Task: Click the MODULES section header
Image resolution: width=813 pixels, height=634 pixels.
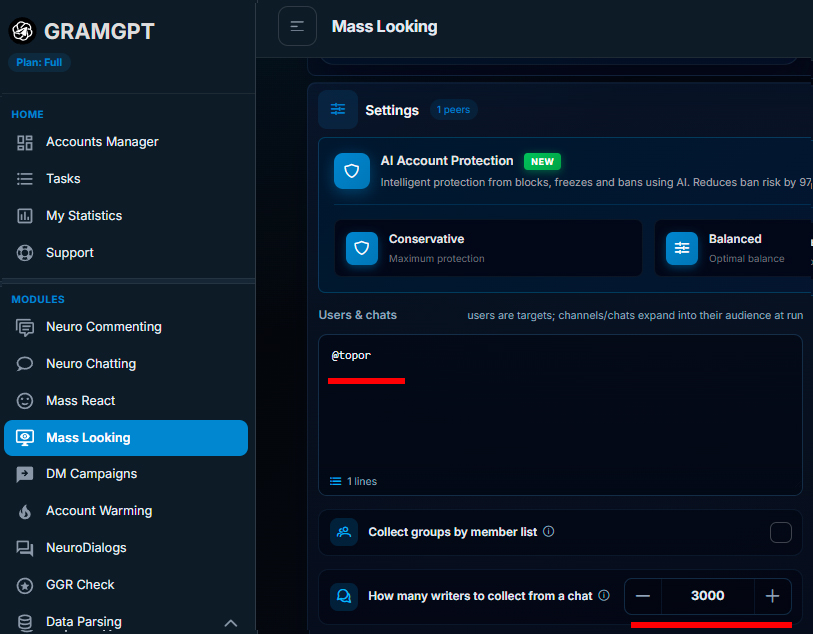Action: (x=38, y=300)
